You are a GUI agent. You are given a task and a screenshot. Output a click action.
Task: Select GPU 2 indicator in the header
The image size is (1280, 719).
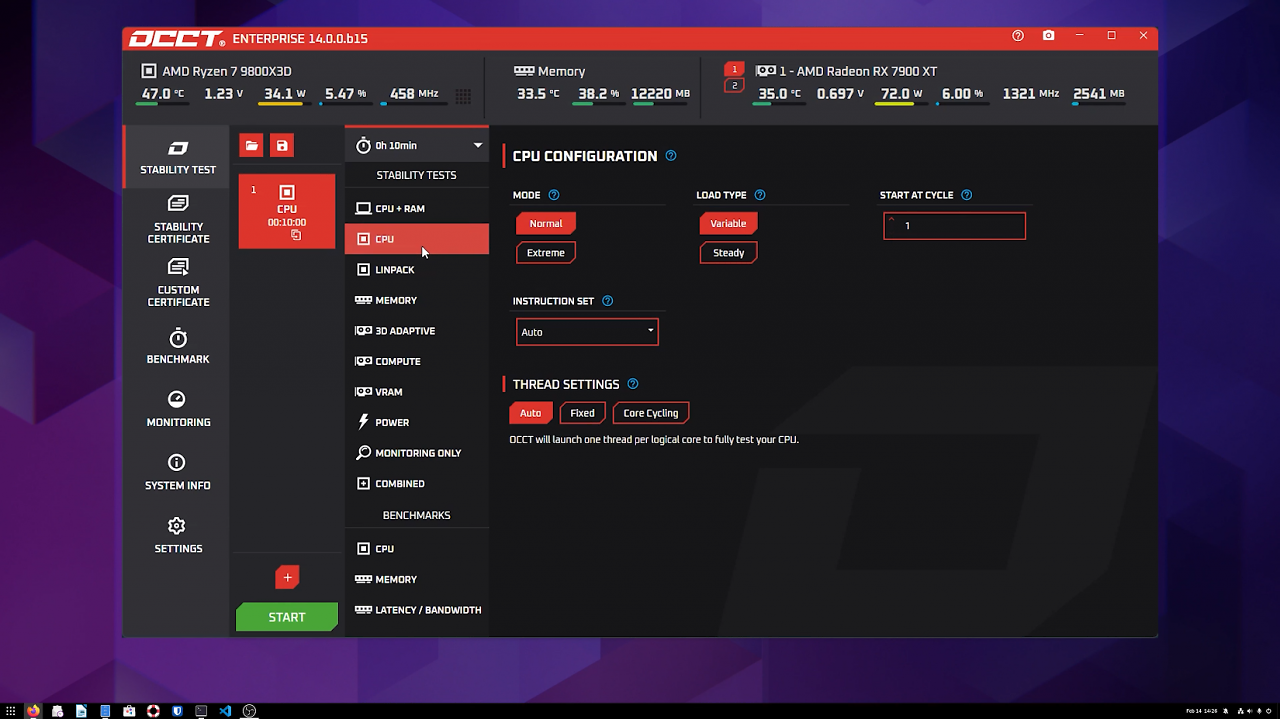point(735,85)
